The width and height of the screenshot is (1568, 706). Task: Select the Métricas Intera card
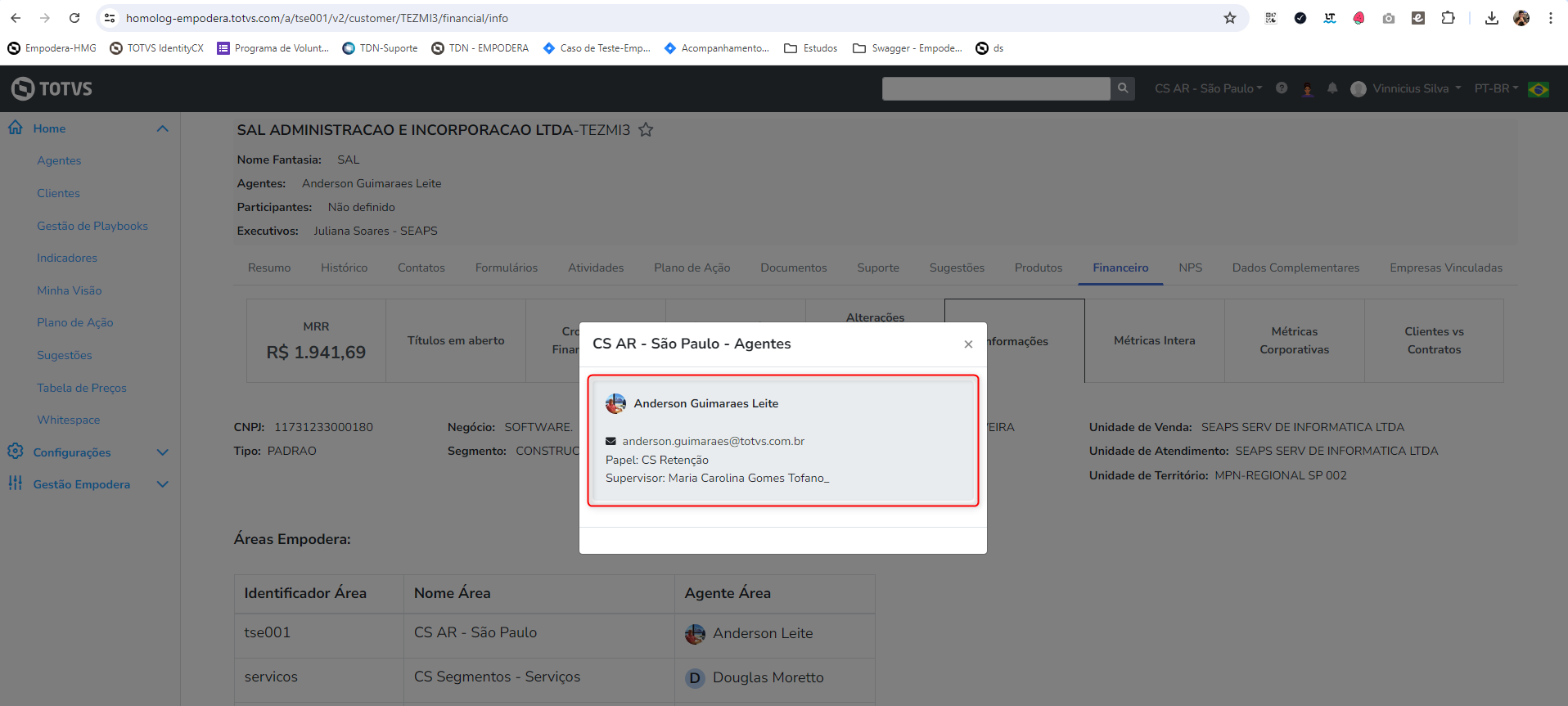click(x=1155, y=340)
